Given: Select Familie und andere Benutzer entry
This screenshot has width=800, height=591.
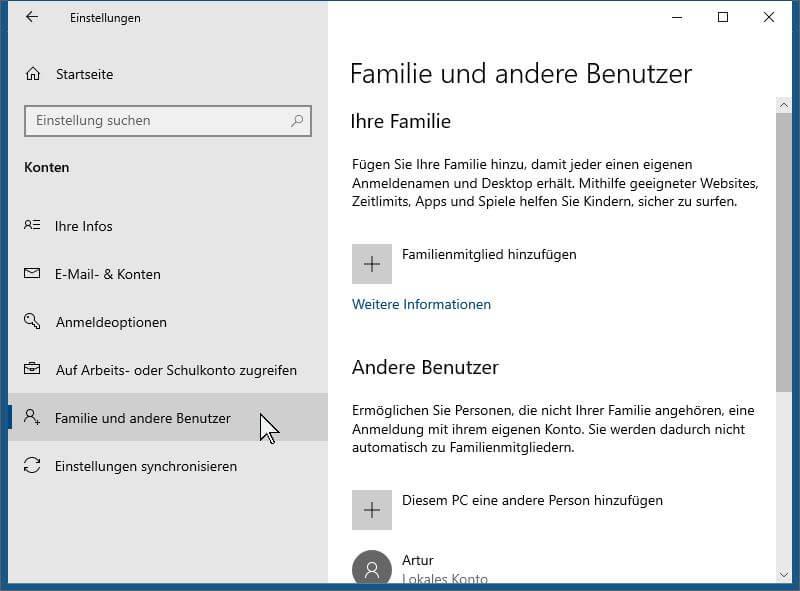Looking at the screenshot, I should (168, 418).
